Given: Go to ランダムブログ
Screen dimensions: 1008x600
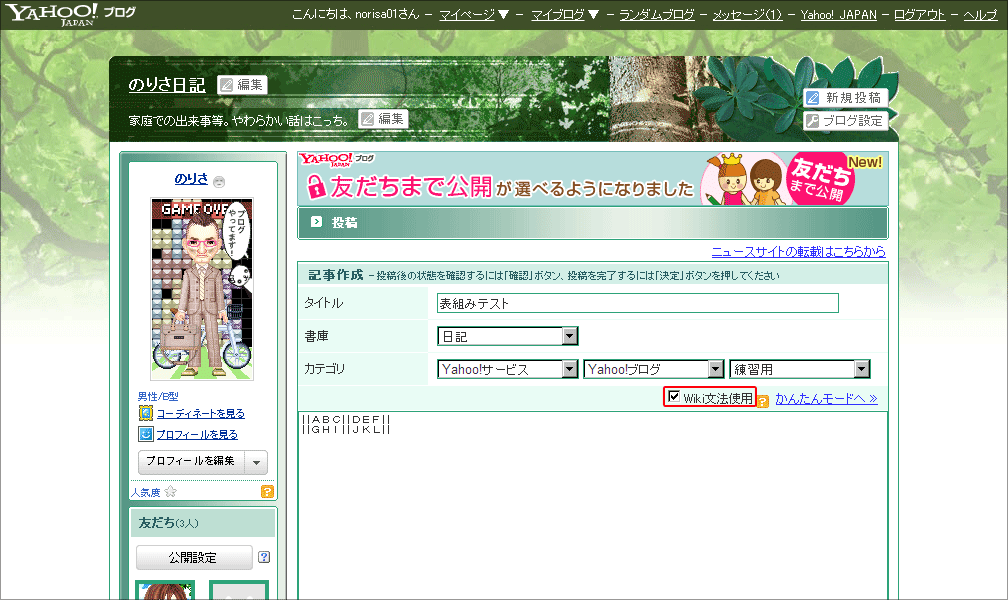Looking at the screenshot, I should (x=656, y=14).
